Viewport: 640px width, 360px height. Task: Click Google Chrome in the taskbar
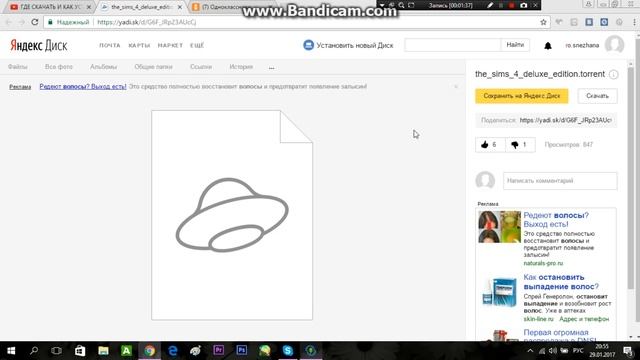click(x=149, y=351)
